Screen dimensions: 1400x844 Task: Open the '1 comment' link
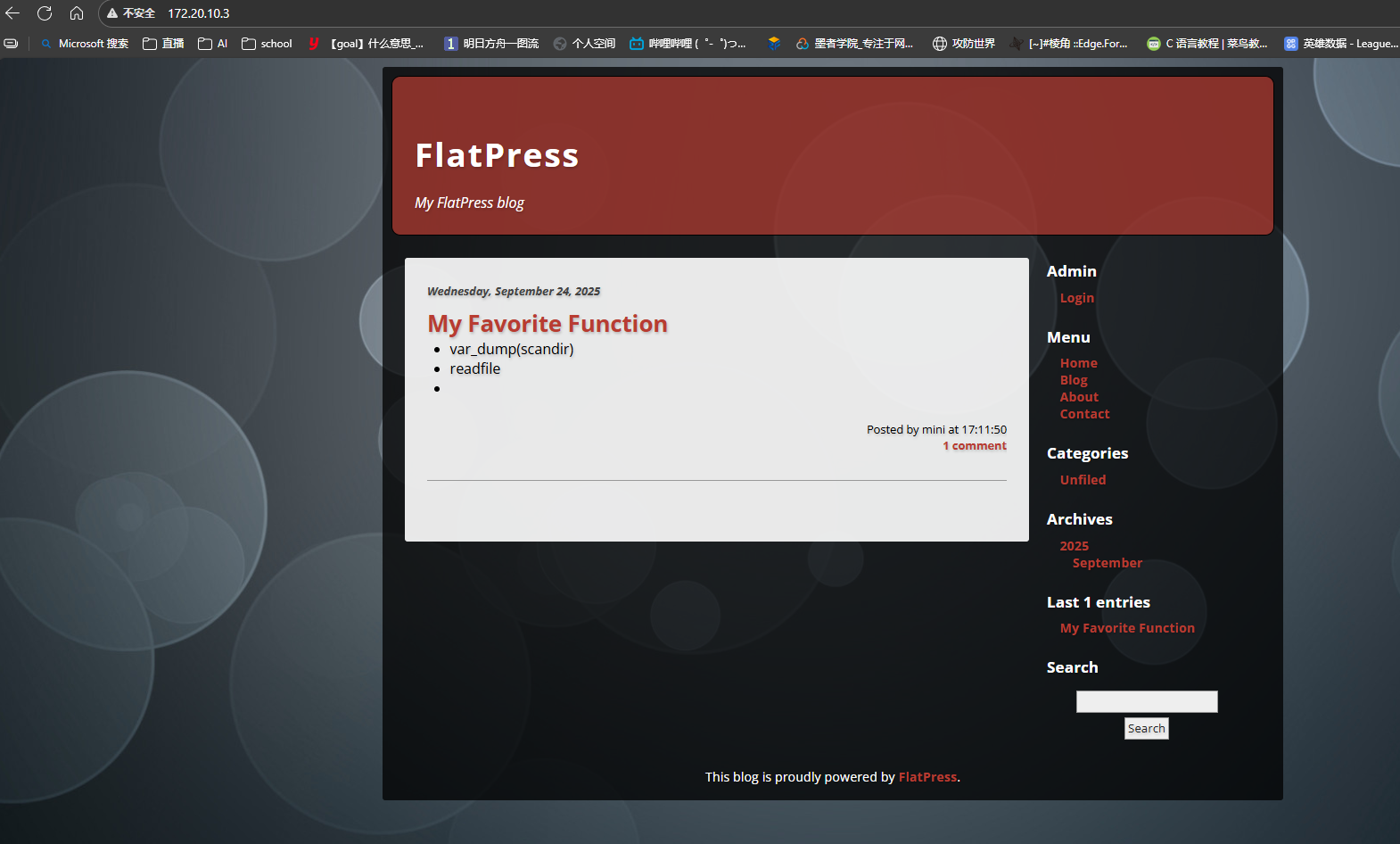[975, 446]
